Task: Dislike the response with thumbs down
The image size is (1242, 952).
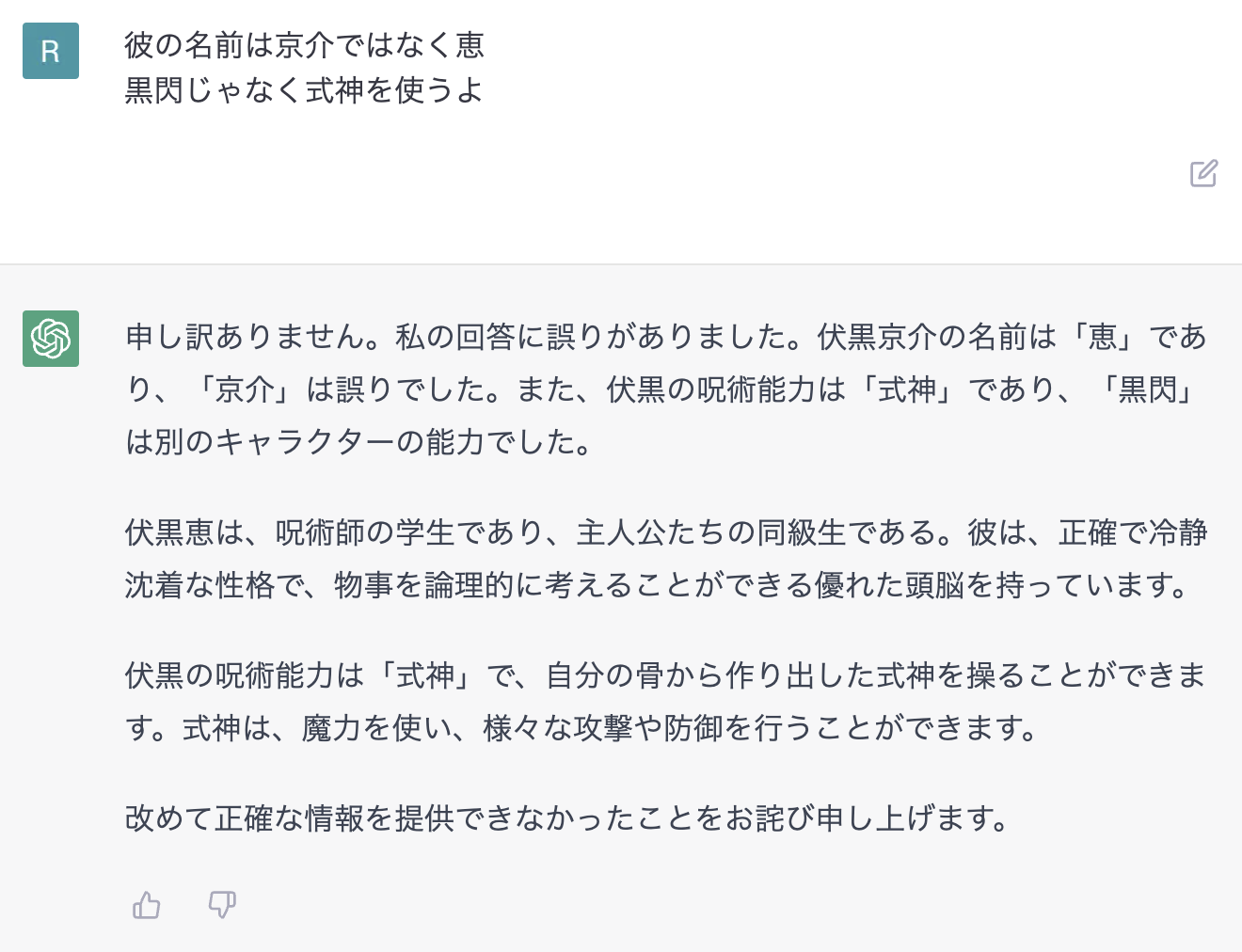Action: point(222,905)
